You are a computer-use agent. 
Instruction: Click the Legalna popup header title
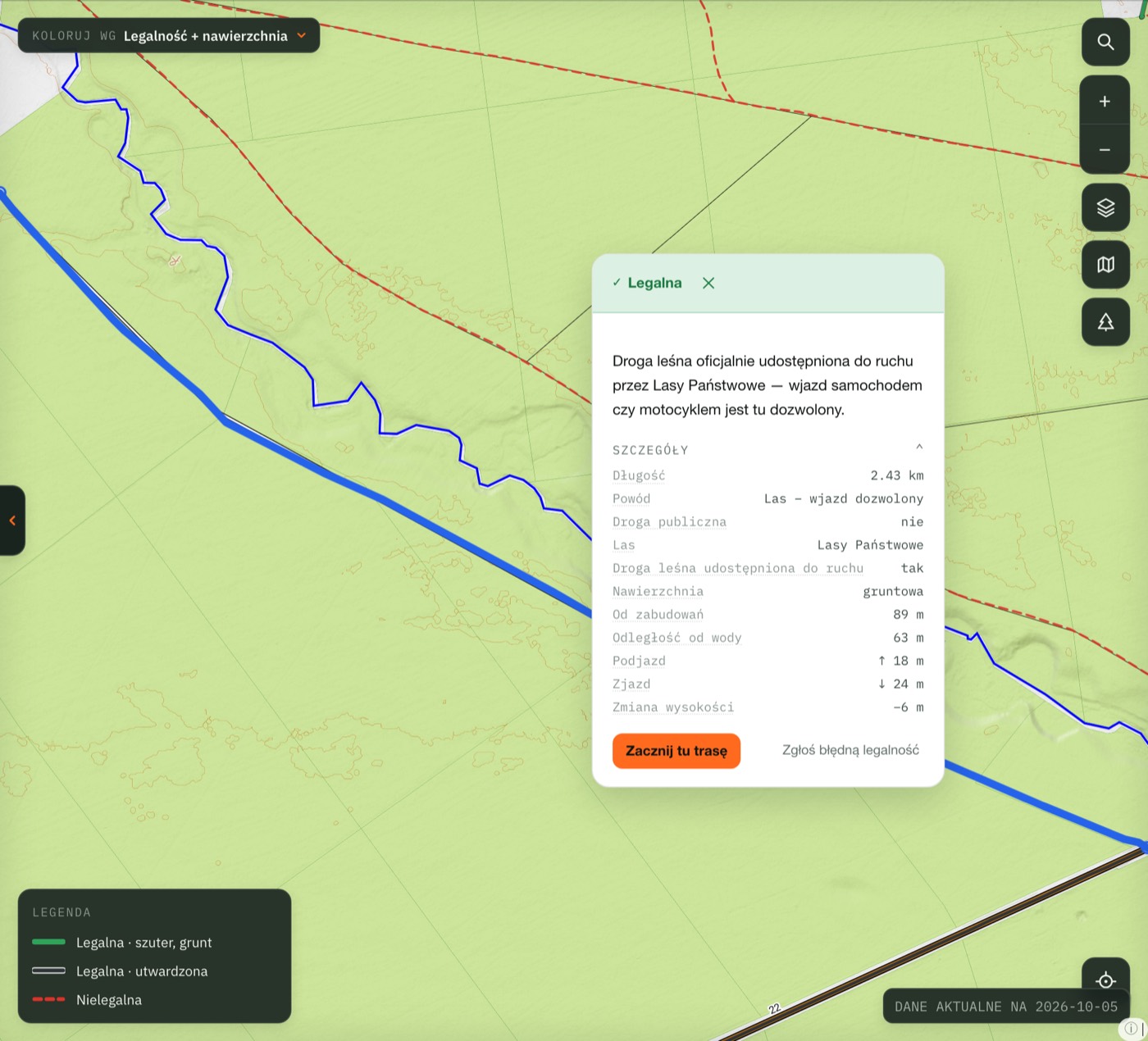[x=654, y=283]
